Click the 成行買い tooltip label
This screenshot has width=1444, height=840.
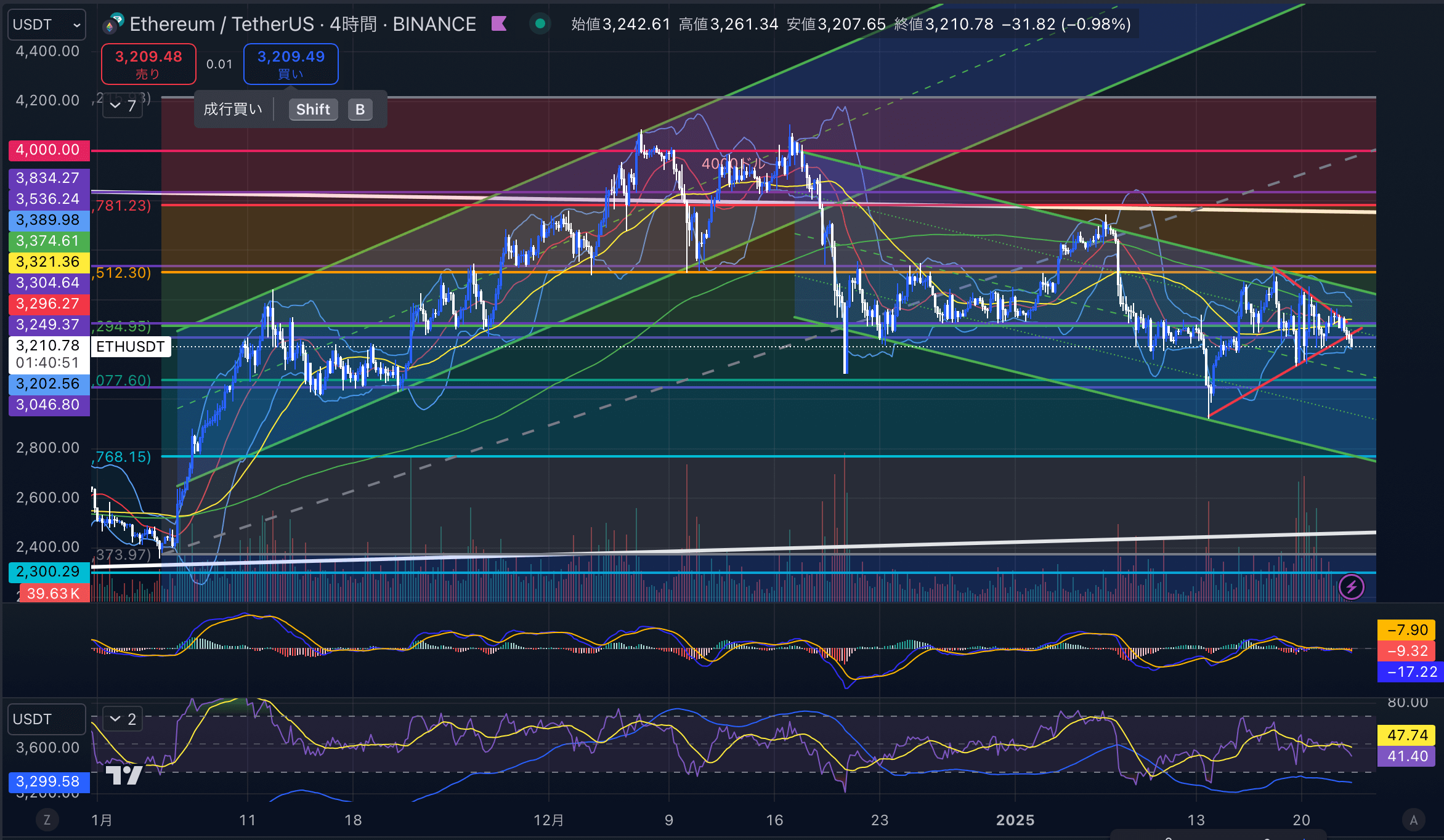pos(233,109)
